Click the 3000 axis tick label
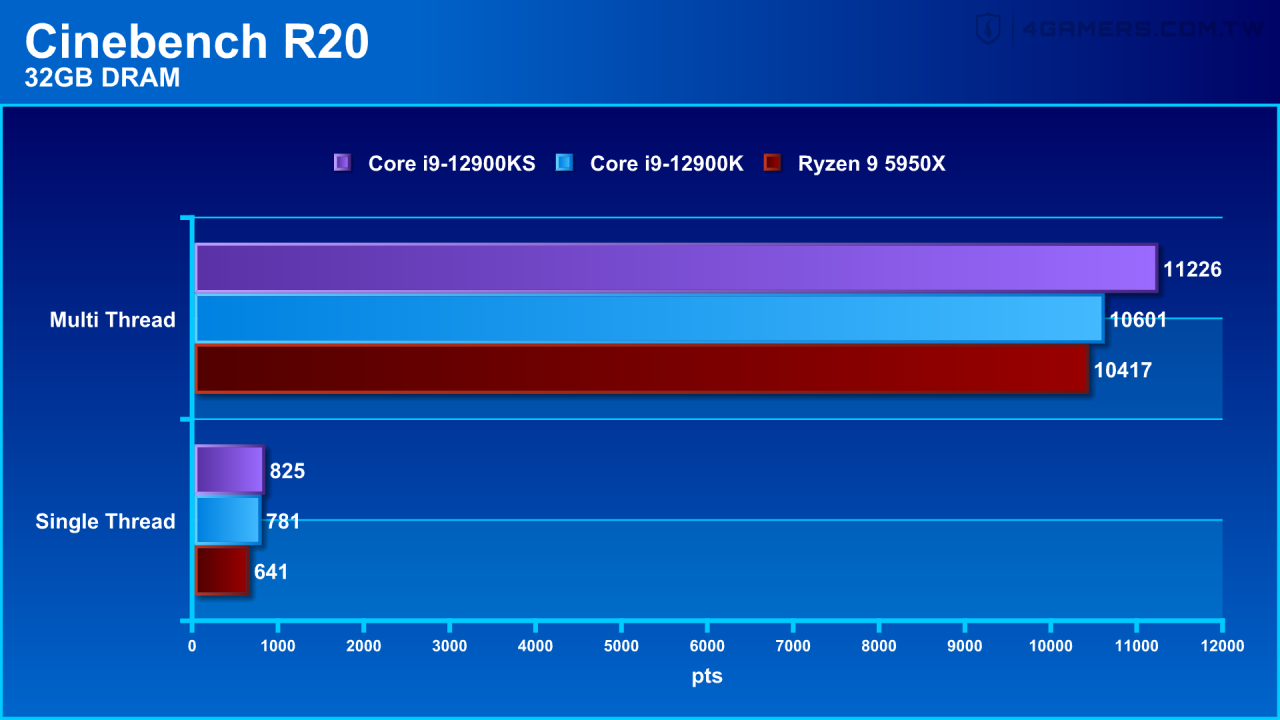Viewport: 1280px width, 720px height. pyautogui.click(x=450, y=647)
